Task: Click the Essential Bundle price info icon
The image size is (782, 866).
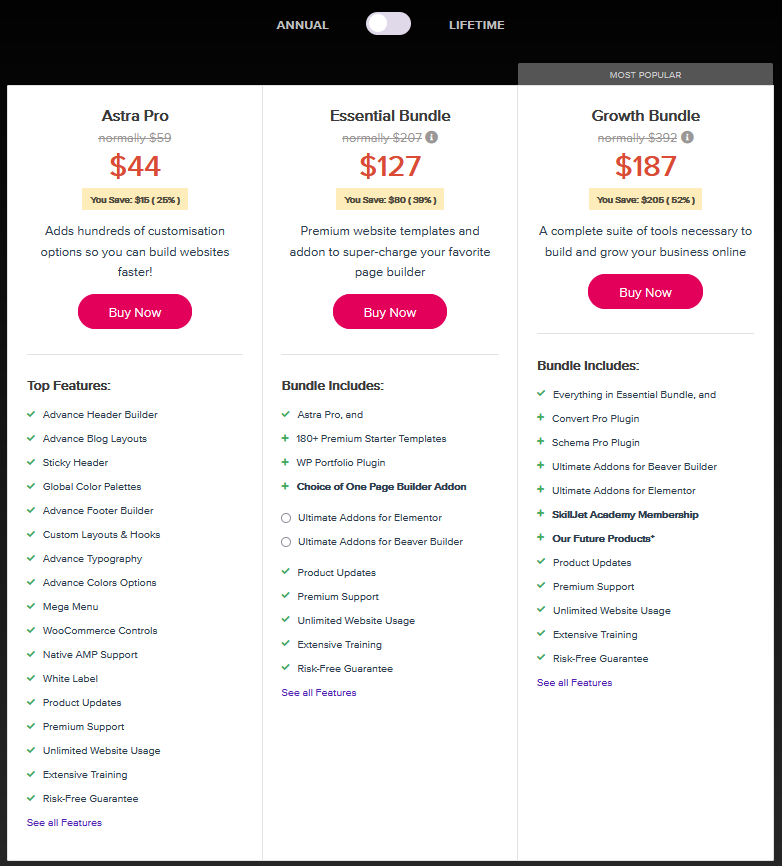Action: coord(432,138)
